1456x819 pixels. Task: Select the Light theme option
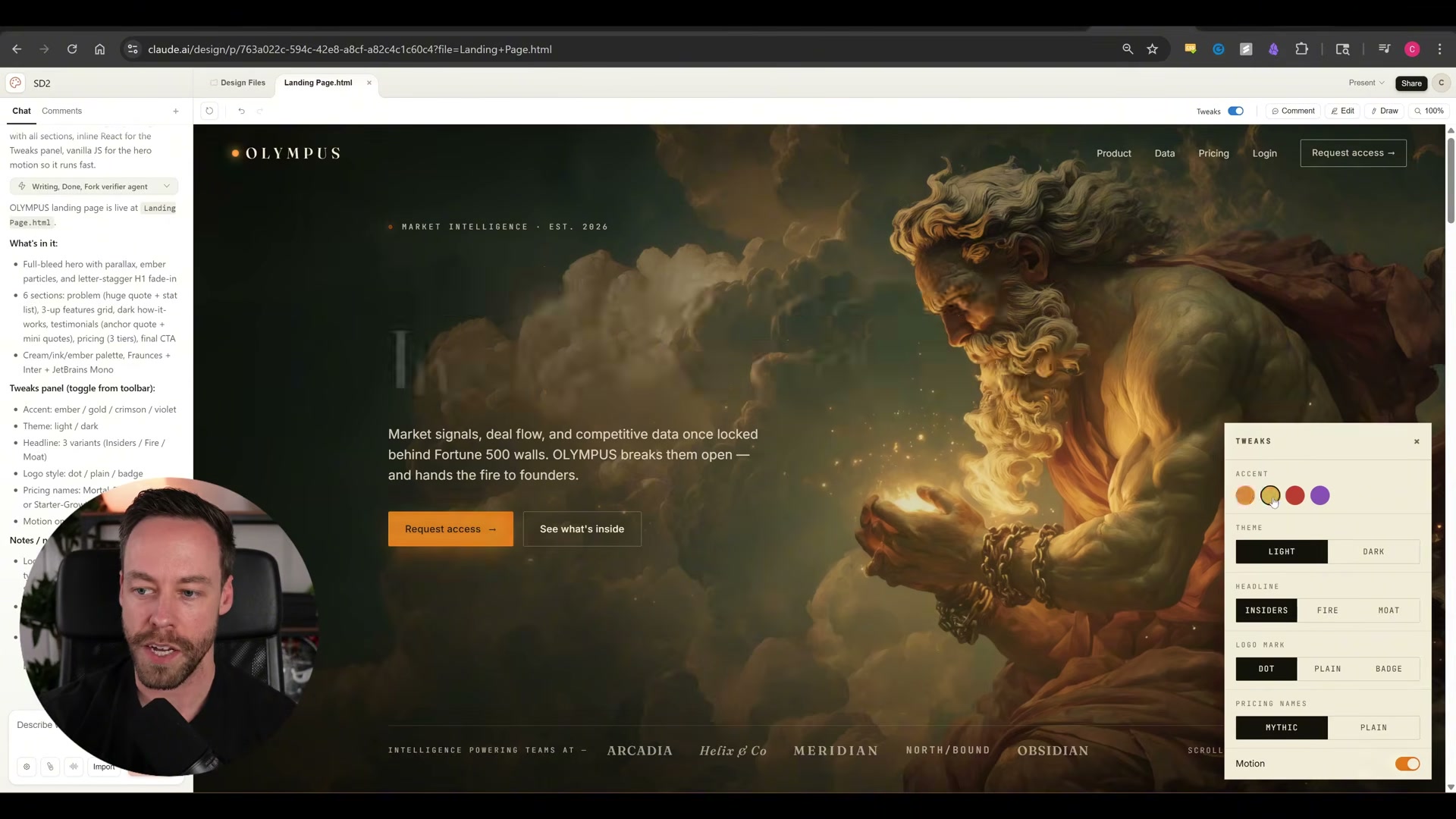1282,551
